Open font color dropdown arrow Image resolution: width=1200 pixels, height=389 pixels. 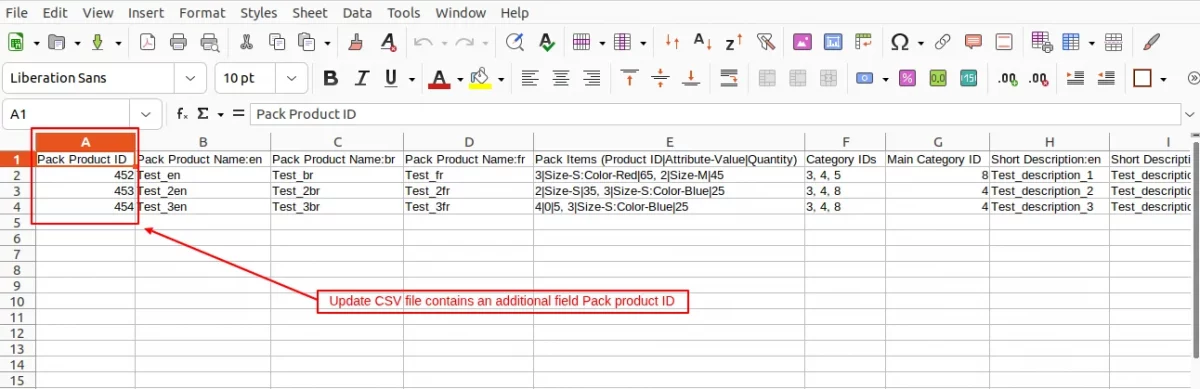click(459, 78)
